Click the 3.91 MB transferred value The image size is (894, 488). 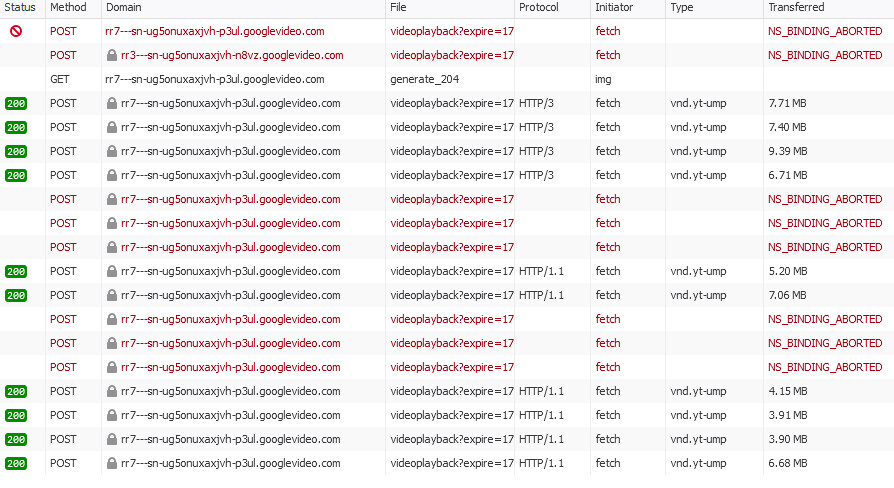pyautogui.click(x=787, y=415)
